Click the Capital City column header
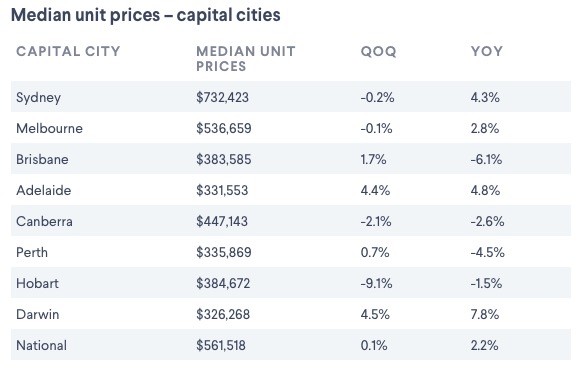The image size is (579, 371). coord(68,51)
